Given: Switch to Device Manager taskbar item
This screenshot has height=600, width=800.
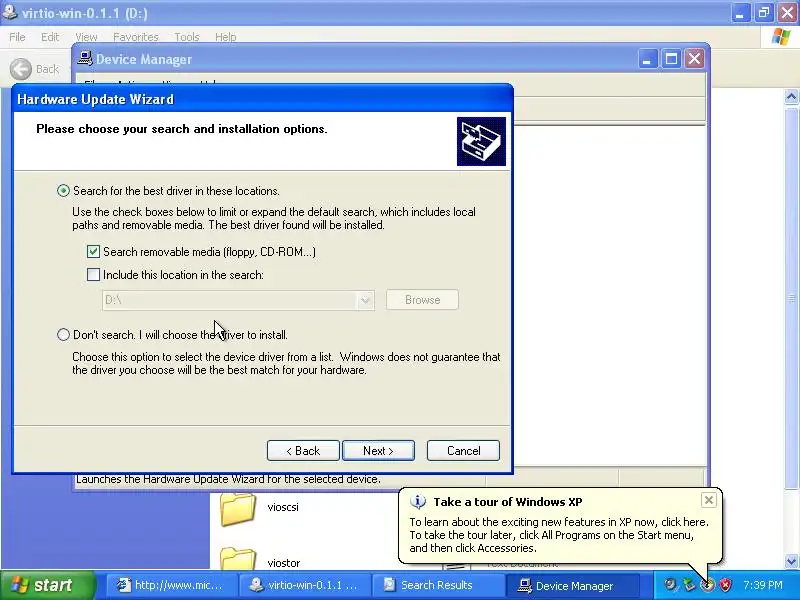Looking at the screenshot, I should point(571,585).
